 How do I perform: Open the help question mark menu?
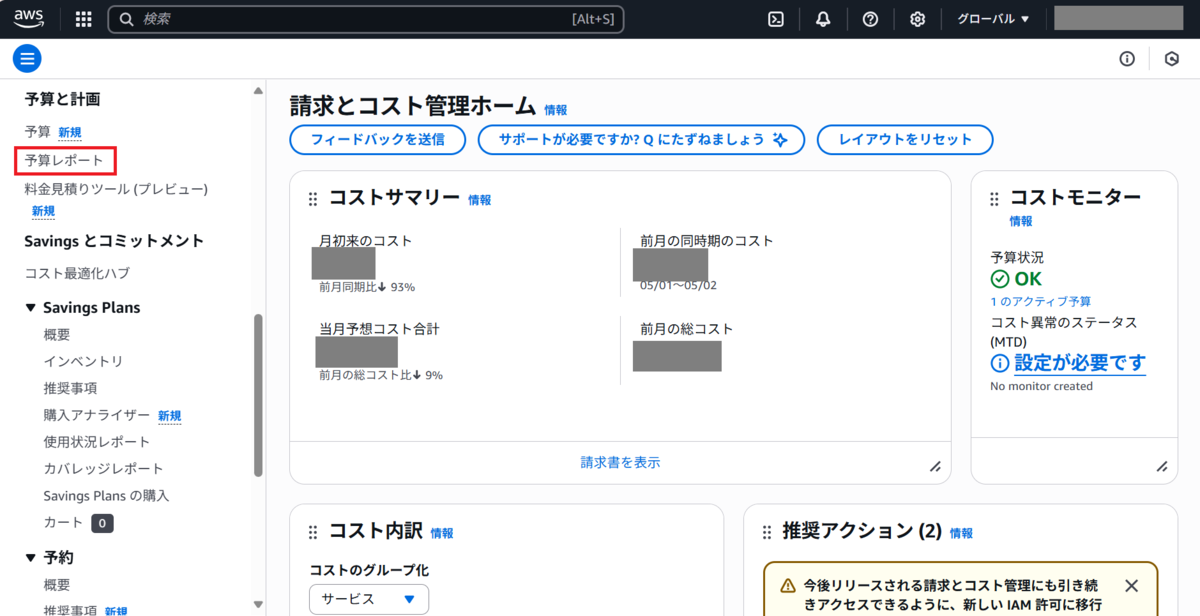tap(870, 19)
